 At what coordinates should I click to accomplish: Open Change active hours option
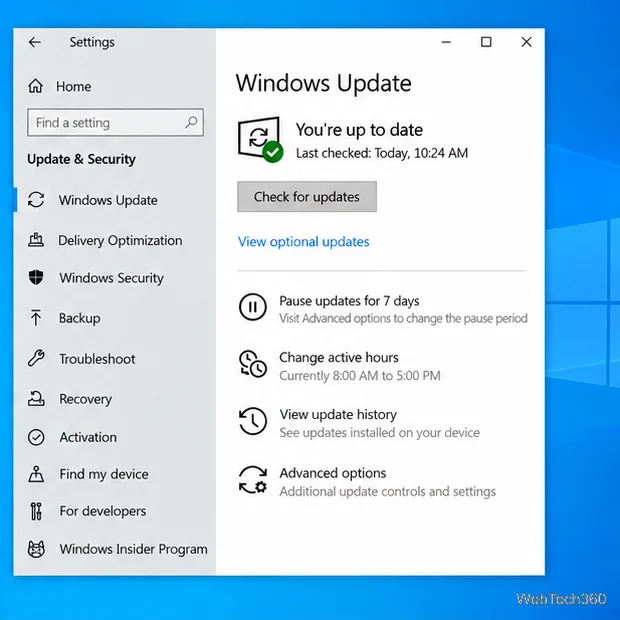[339, 357]
